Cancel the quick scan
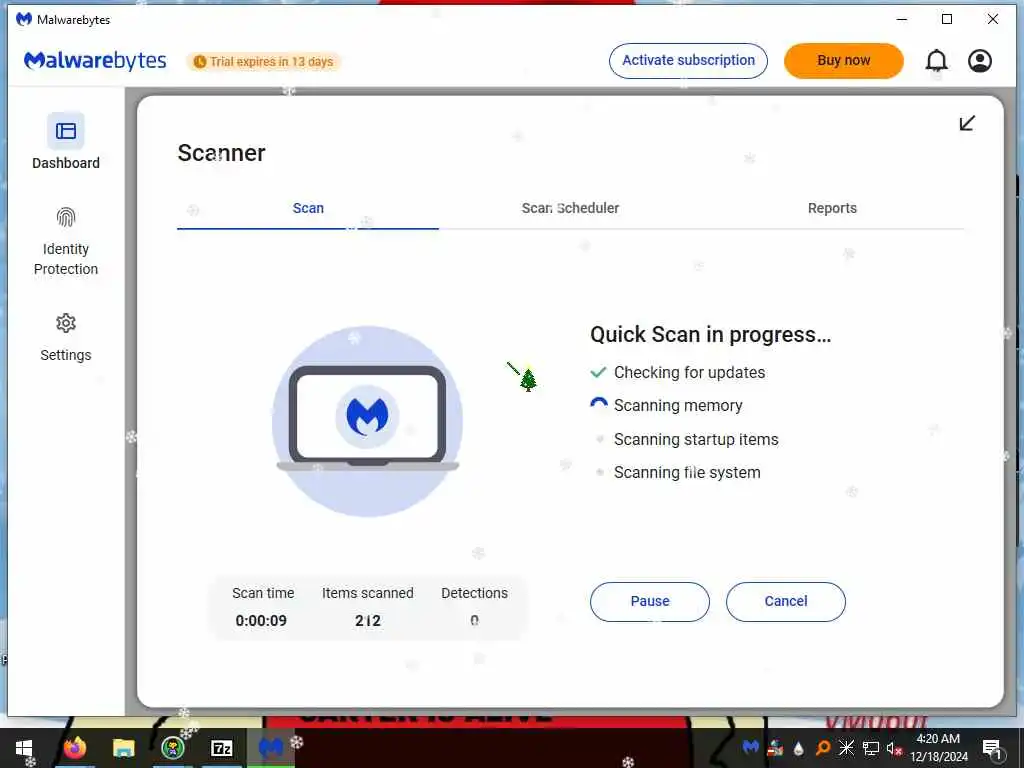Viewport: 1024px width, 768px height. pos(786,601)
